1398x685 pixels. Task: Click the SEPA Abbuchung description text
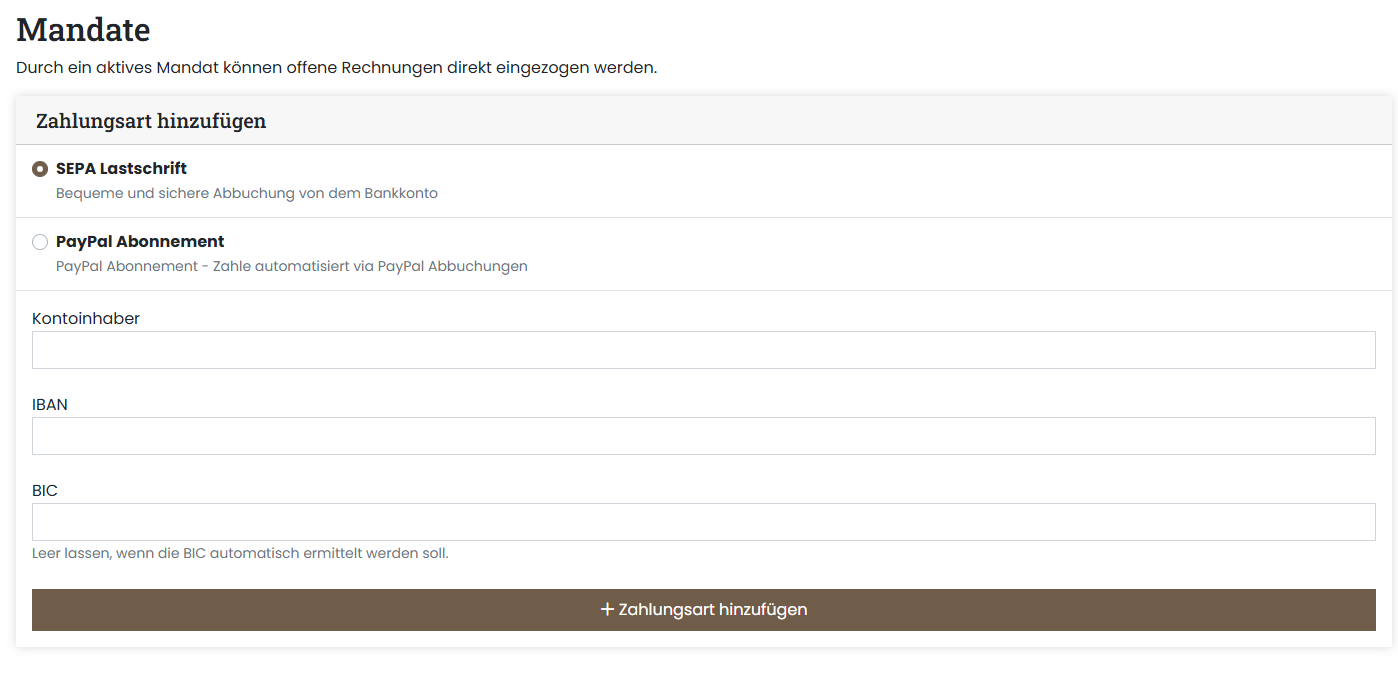coord(247,192)
